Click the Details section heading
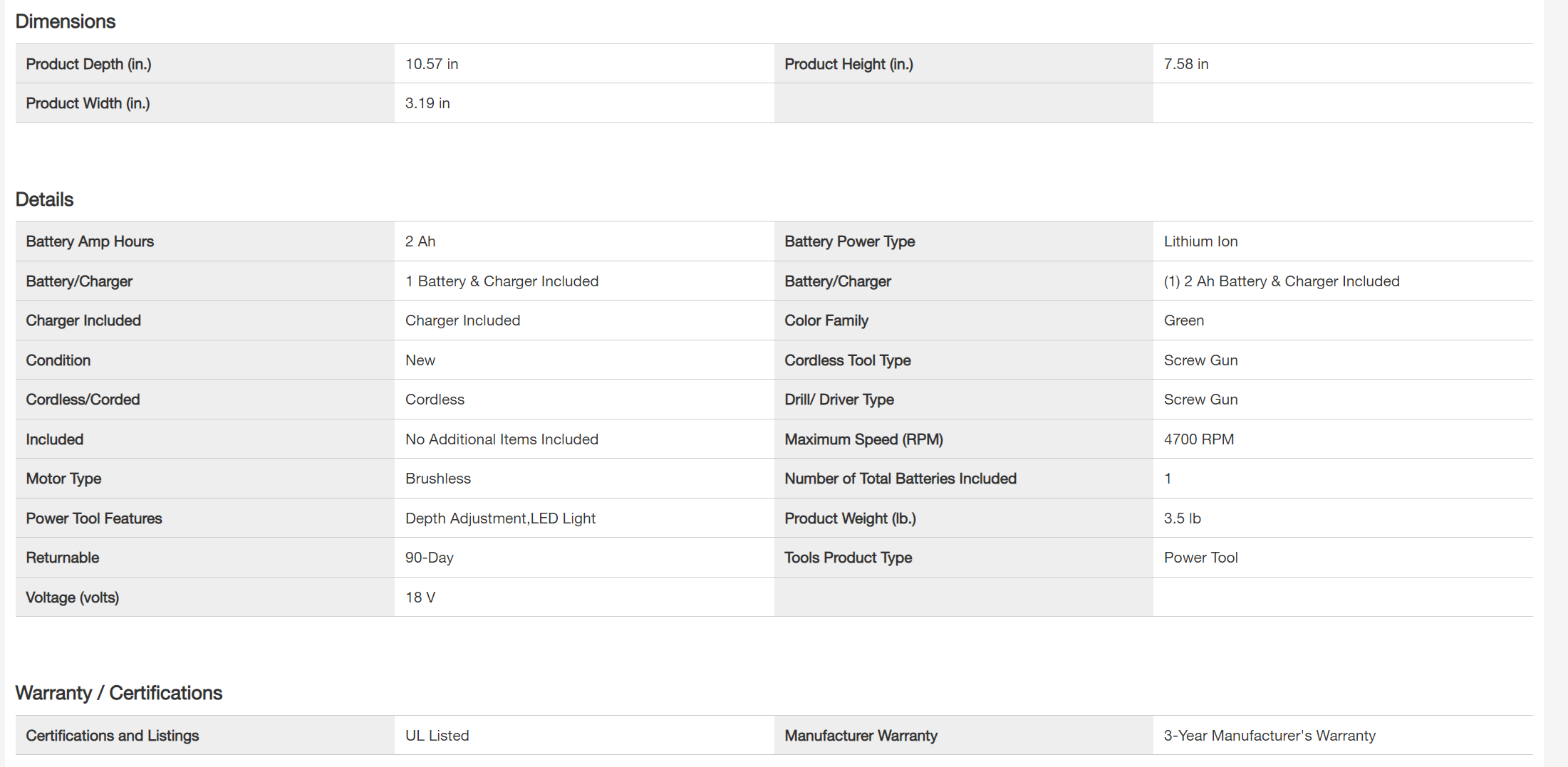Viewport: 1568px width, 767px height. point(44,199)
